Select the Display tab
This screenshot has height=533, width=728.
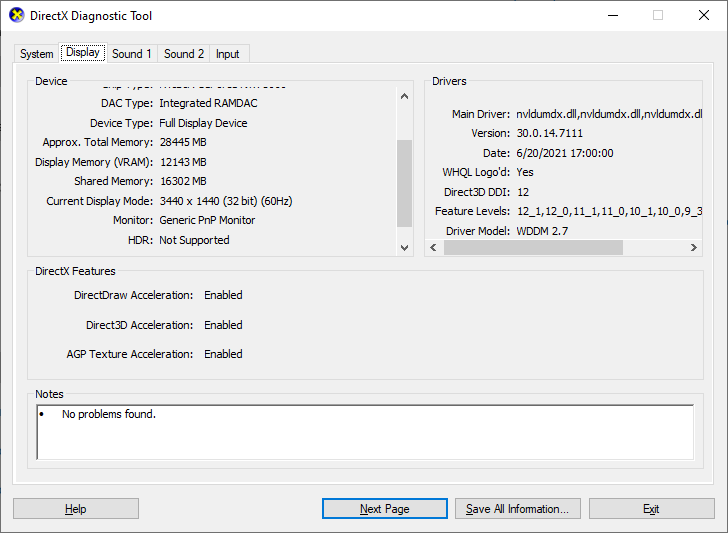pyautogui.click(x=83, y=52)
